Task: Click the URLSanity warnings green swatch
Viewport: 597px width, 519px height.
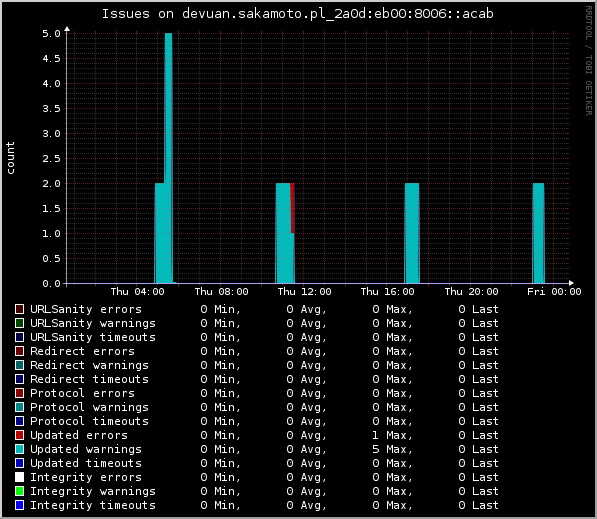Action: [19, 323]
